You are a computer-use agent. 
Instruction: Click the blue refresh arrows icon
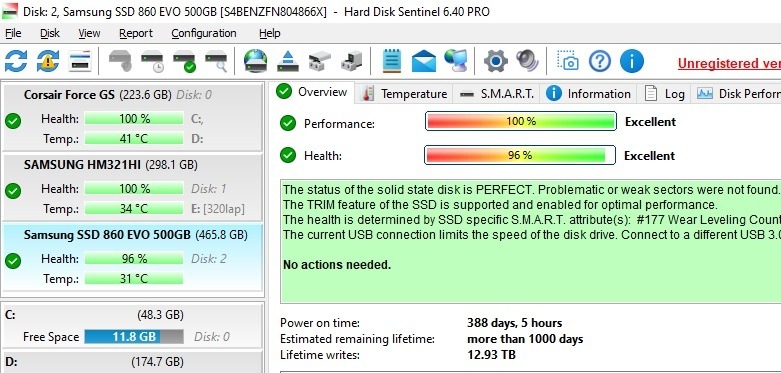point(16,61)
